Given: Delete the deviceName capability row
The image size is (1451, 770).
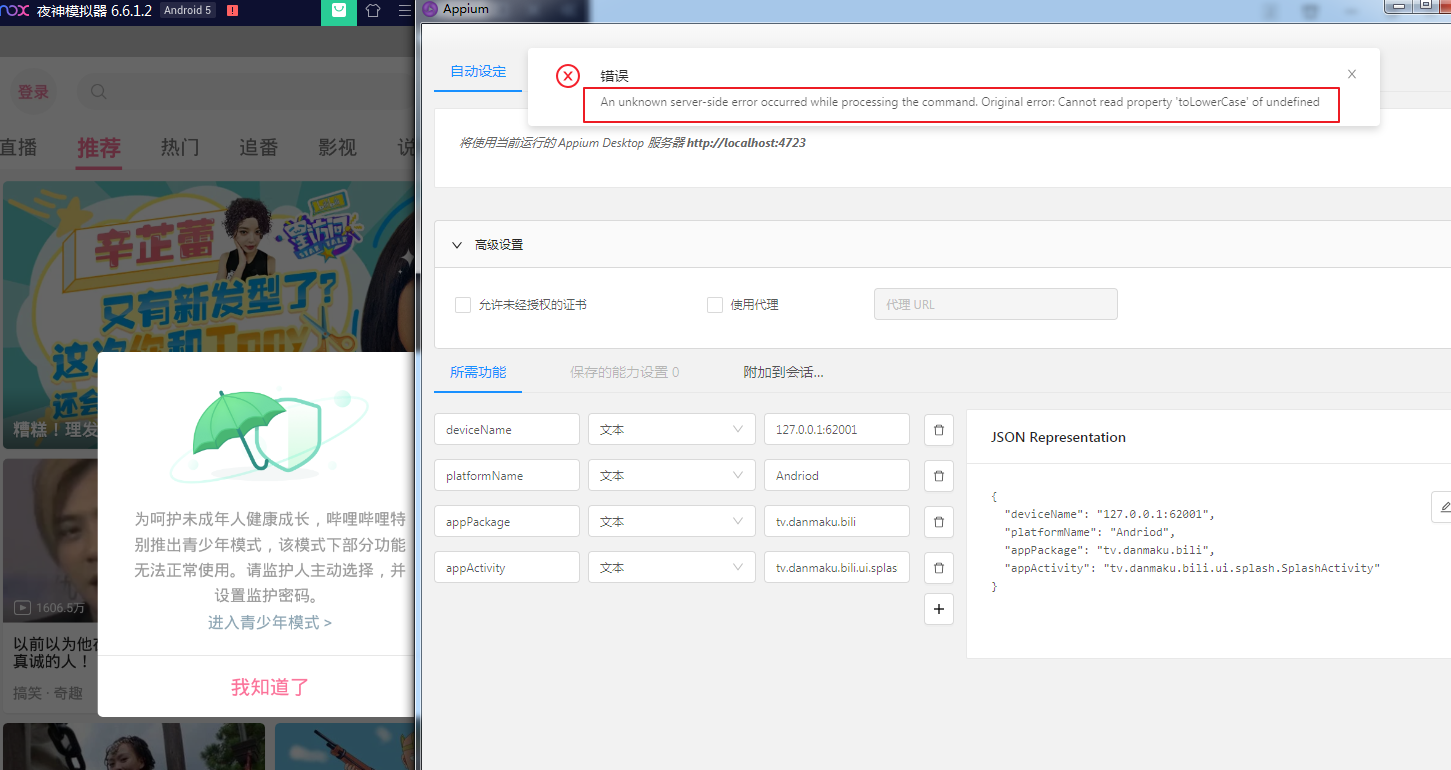Looking at the screenshot, I should point(938,430).
